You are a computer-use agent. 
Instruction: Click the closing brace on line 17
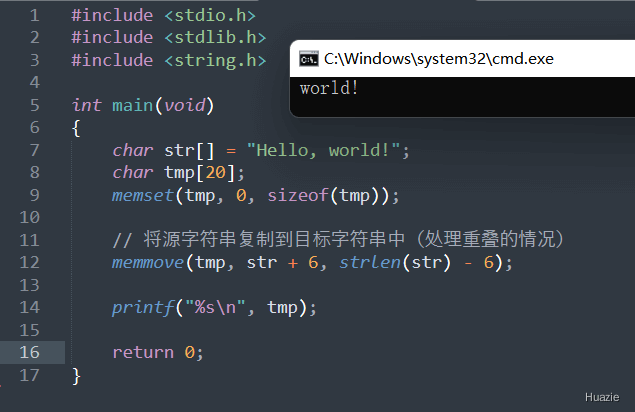(76, 376)
